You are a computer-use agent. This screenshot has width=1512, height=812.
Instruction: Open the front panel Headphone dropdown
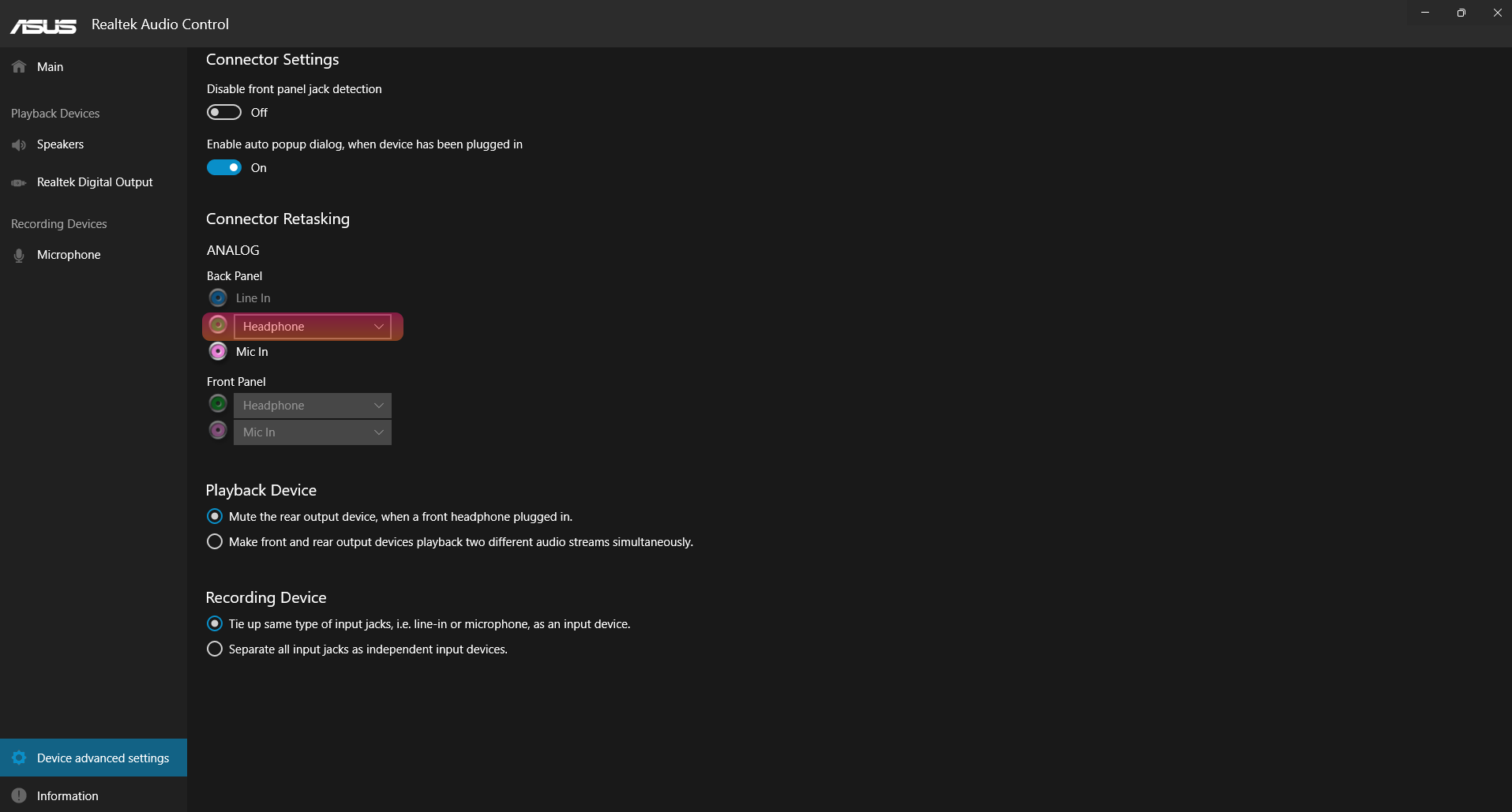click(313, 405)
